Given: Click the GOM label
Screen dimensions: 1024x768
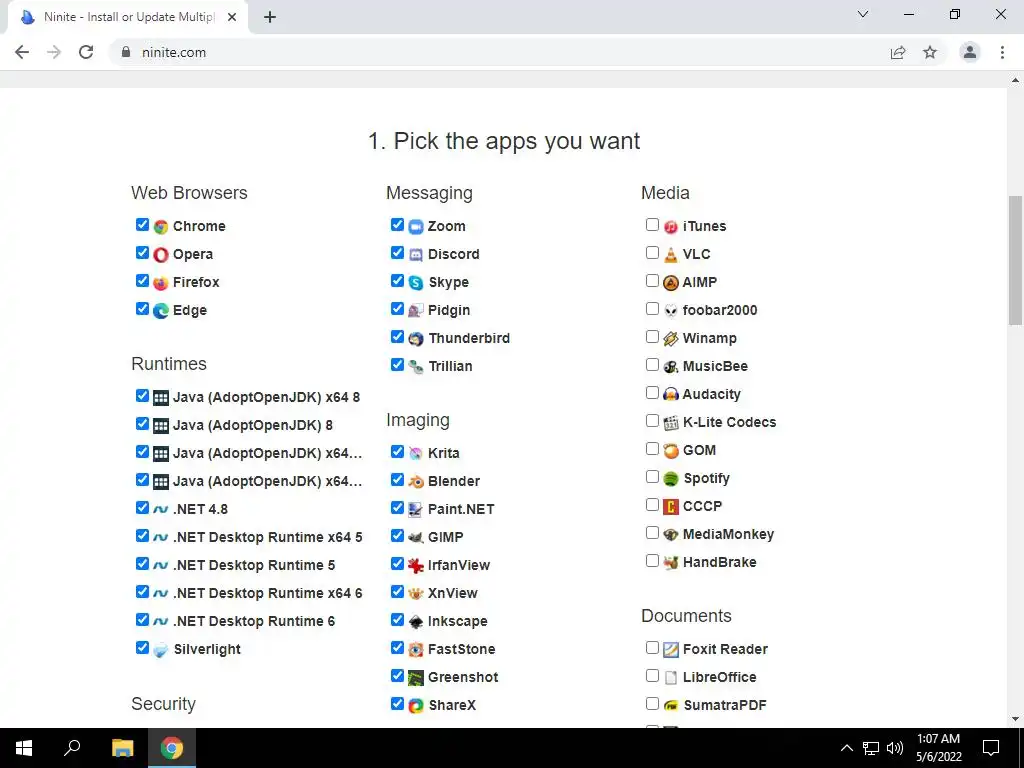Looking at the screenshot, I should click(x=699, y=451).
